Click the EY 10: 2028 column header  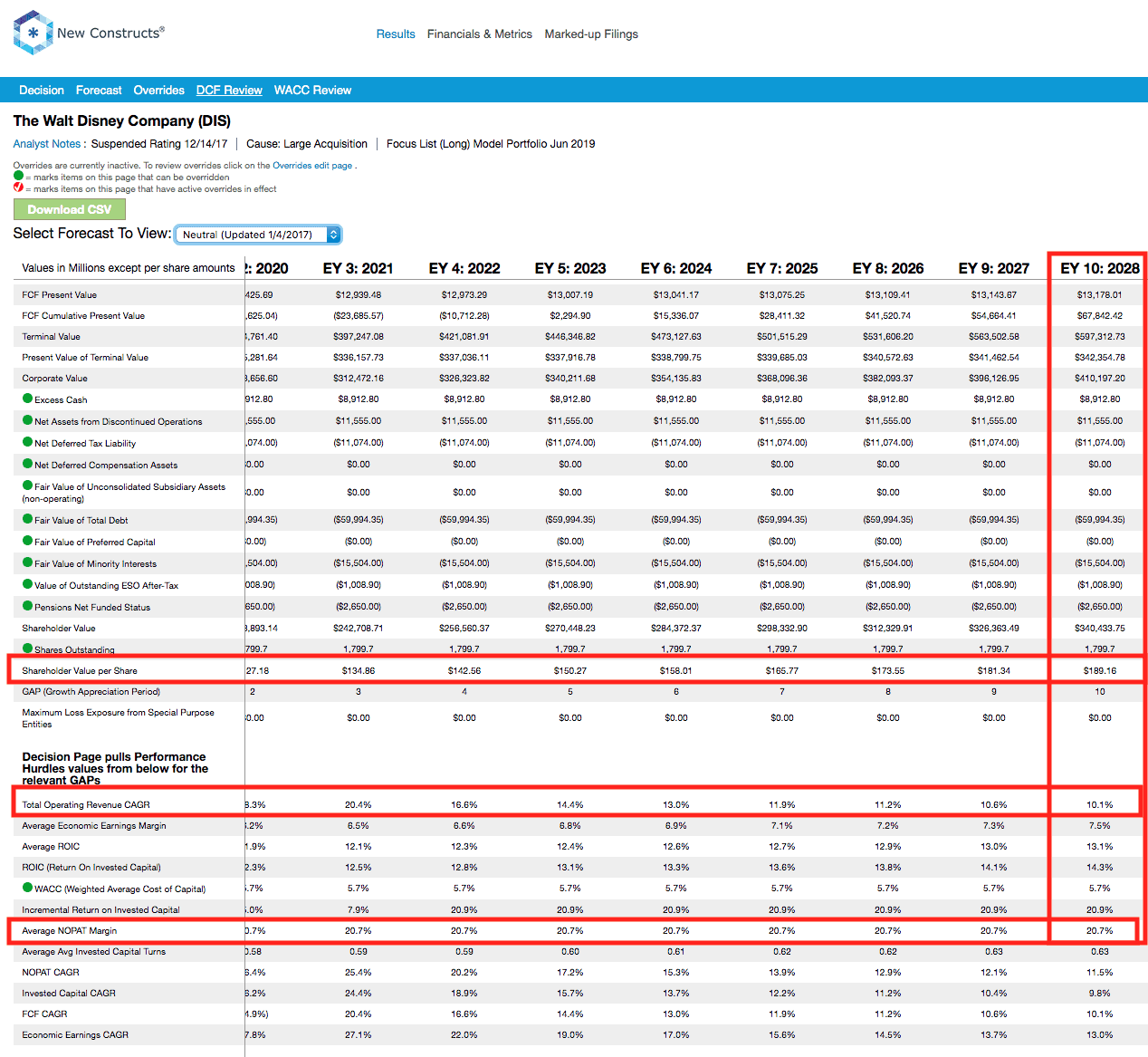(1100, 269)
